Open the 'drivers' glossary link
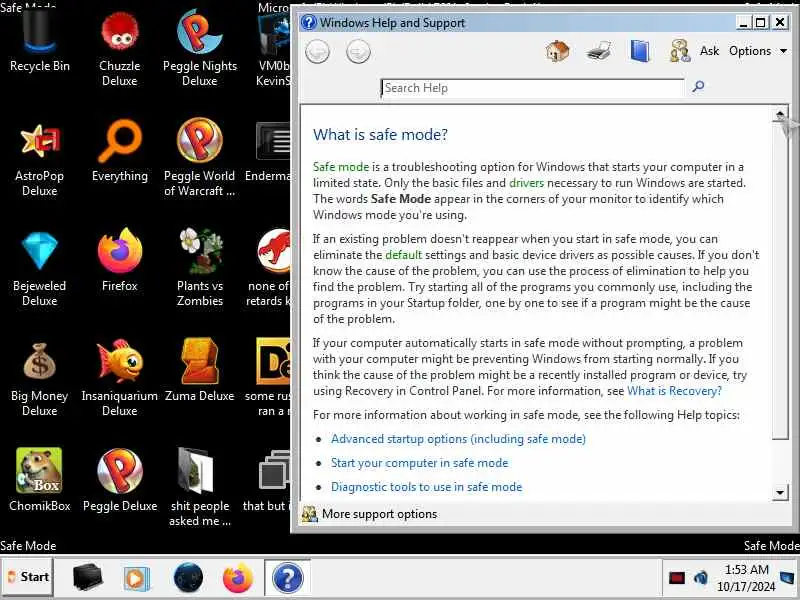Screen dimensions: 800x600 tap(527, 183)
